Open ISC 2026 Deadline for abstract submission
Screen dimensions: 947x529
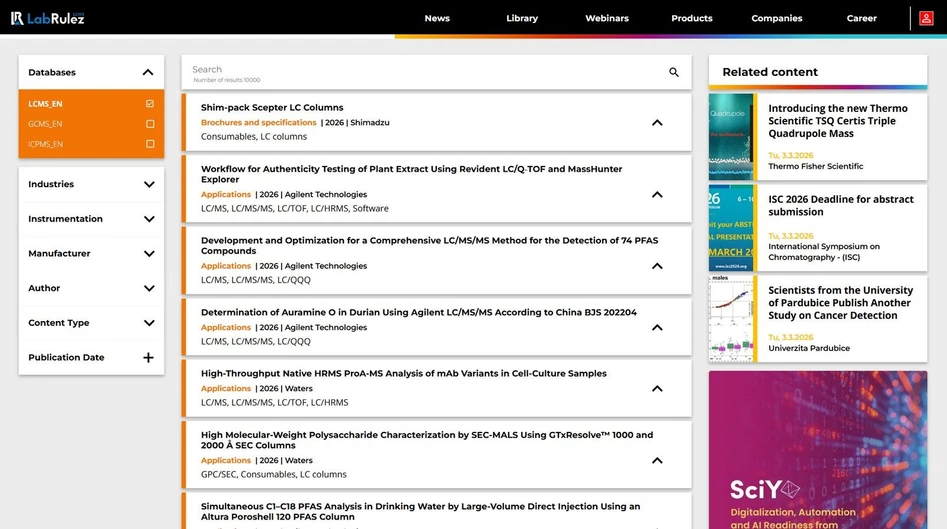[840, 205]
